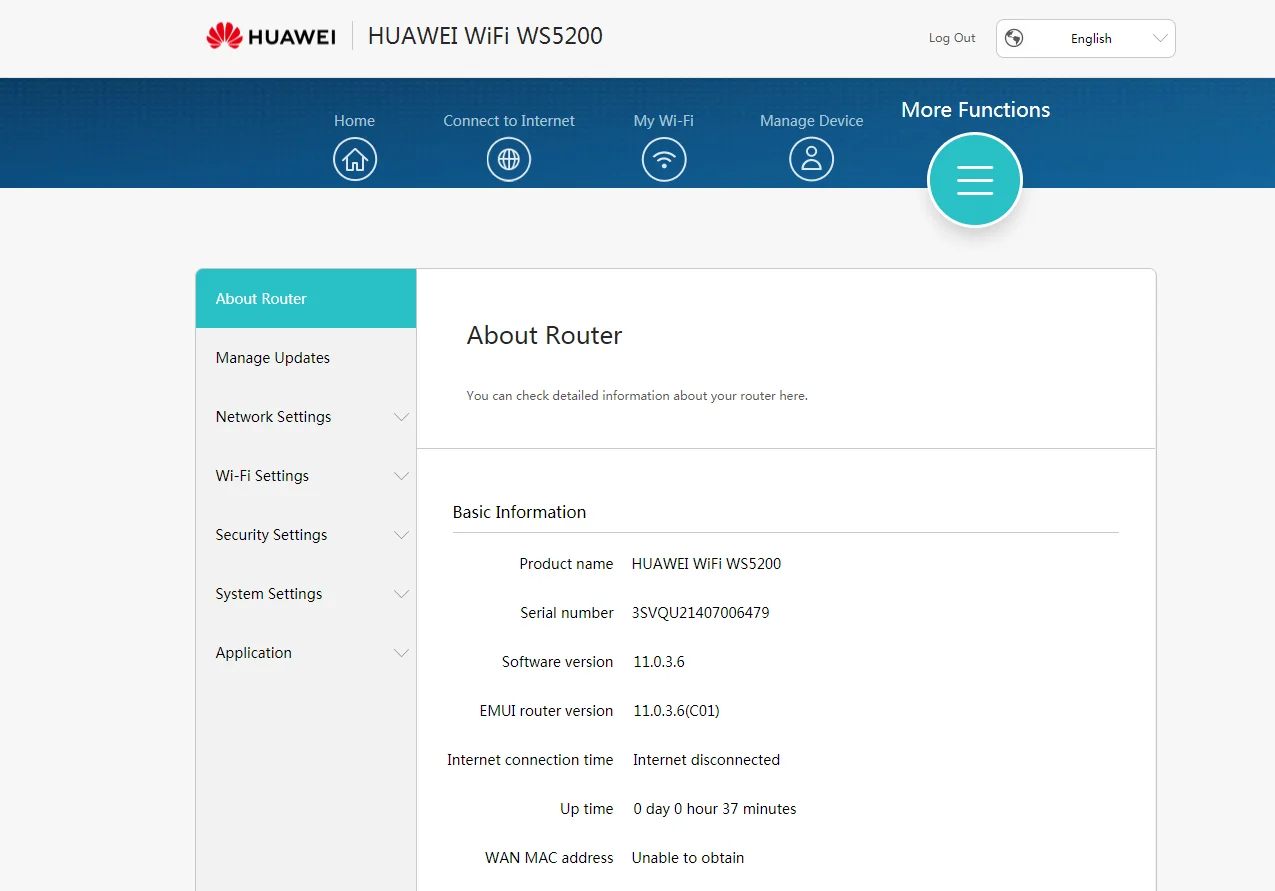Select Network Settings menu item
The image size is (1275, 891).
pos(306,417)
